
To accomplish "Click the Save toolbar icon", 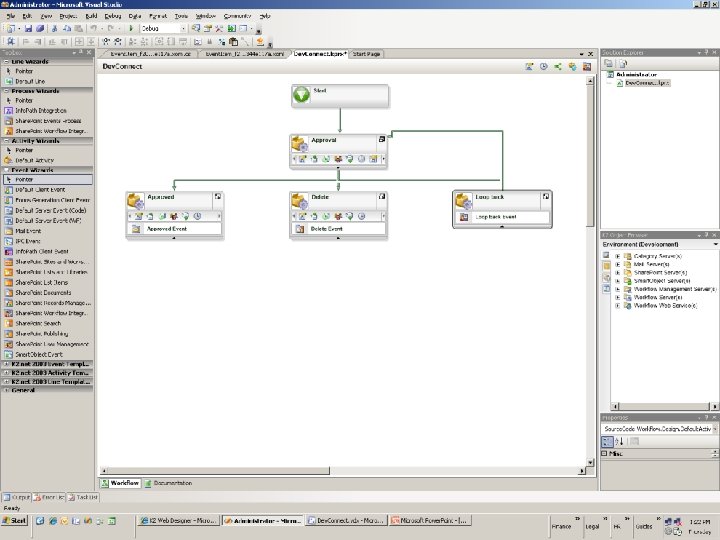I will pos(28,28).
